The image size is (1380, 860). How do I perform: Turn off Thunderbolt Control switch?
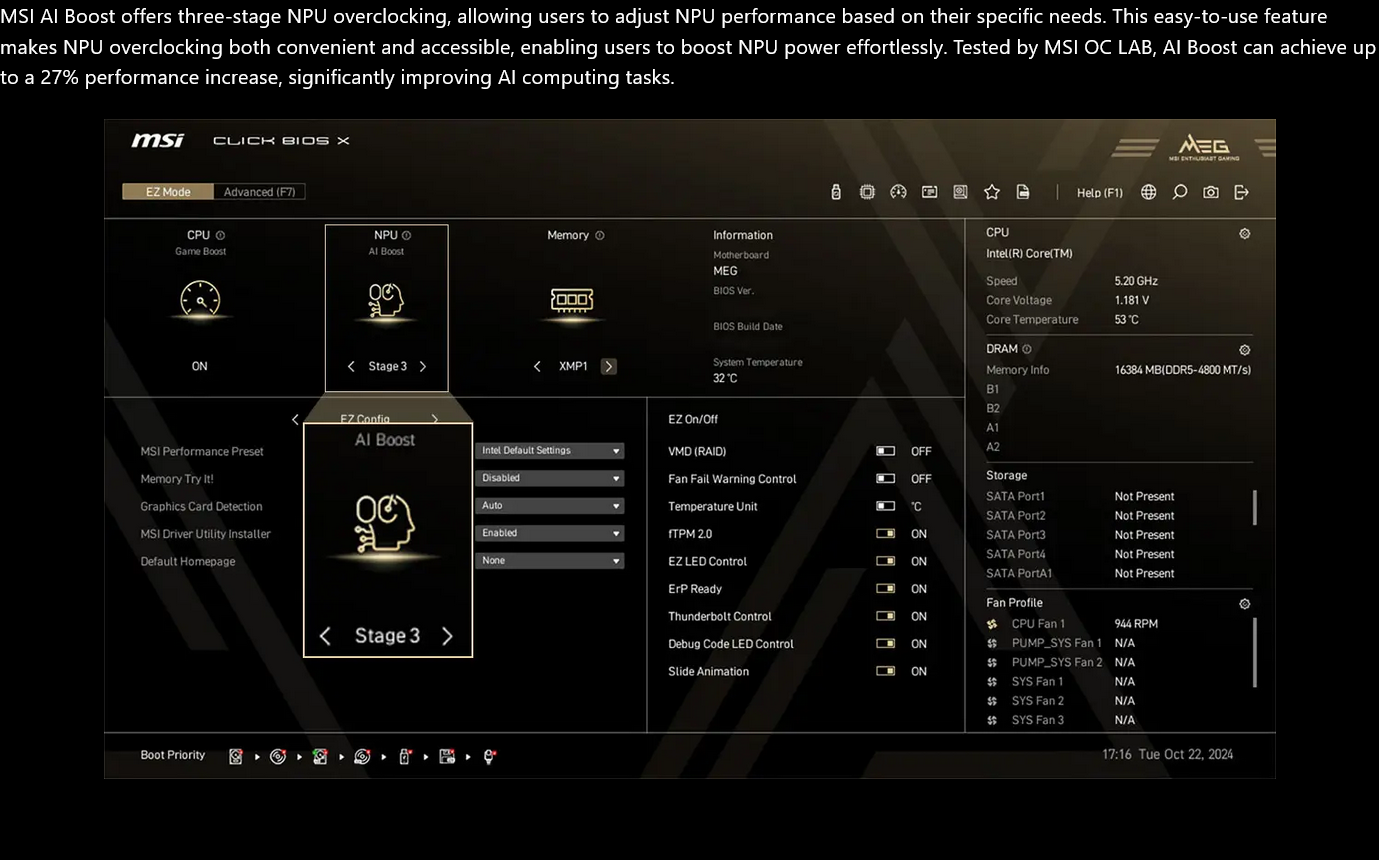[x=885, y=616]
